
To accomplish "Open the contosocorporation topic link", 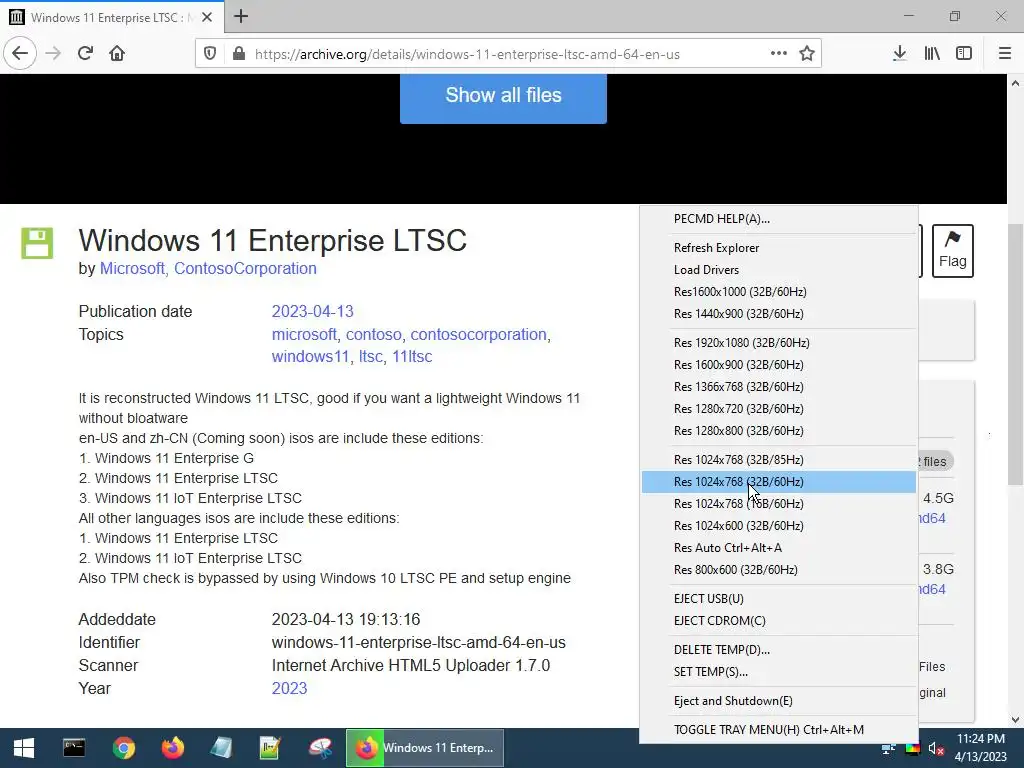I will 478,334.
